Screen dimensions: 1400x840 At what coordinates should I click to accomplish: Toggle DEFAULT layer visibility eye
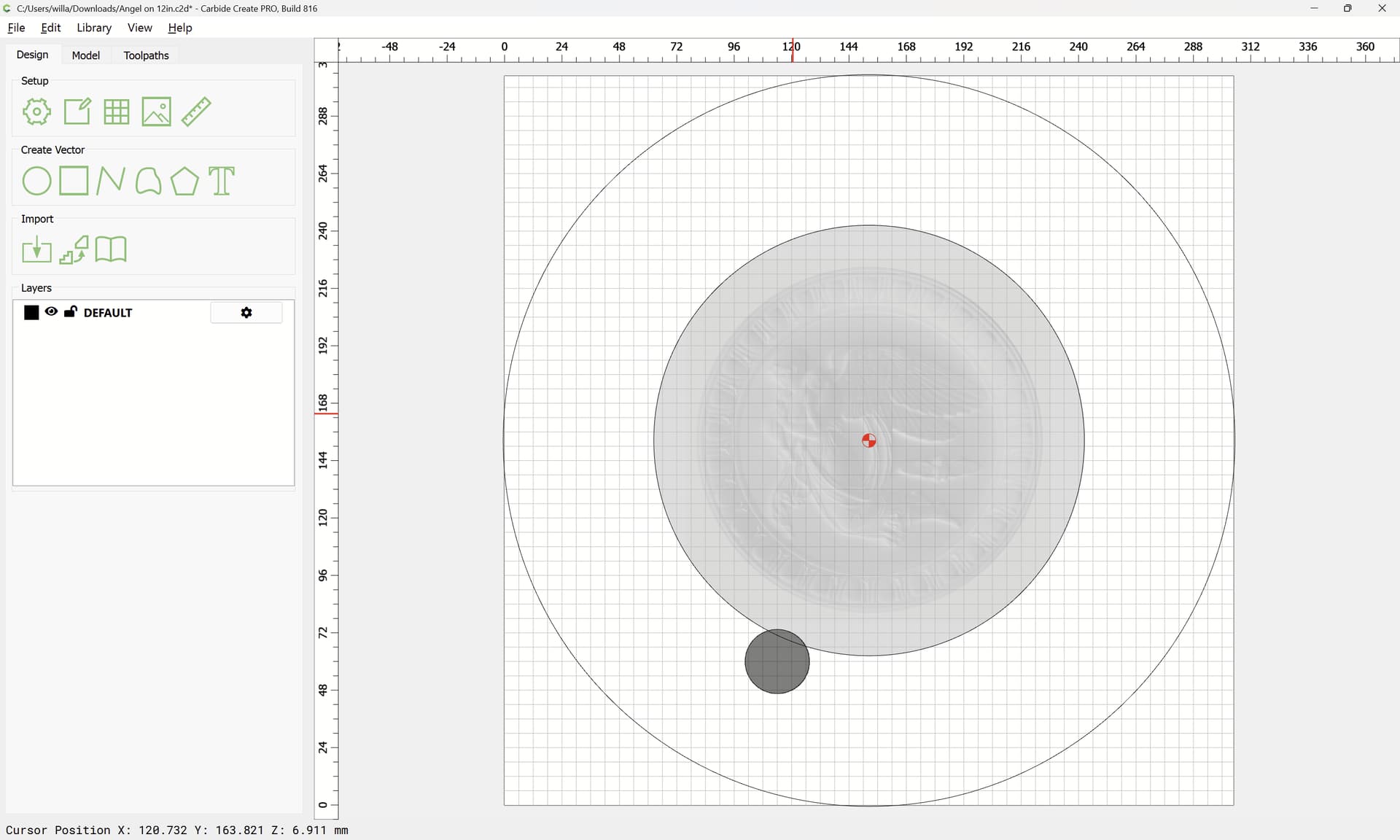pyautogui.click(x=51, y=312)
